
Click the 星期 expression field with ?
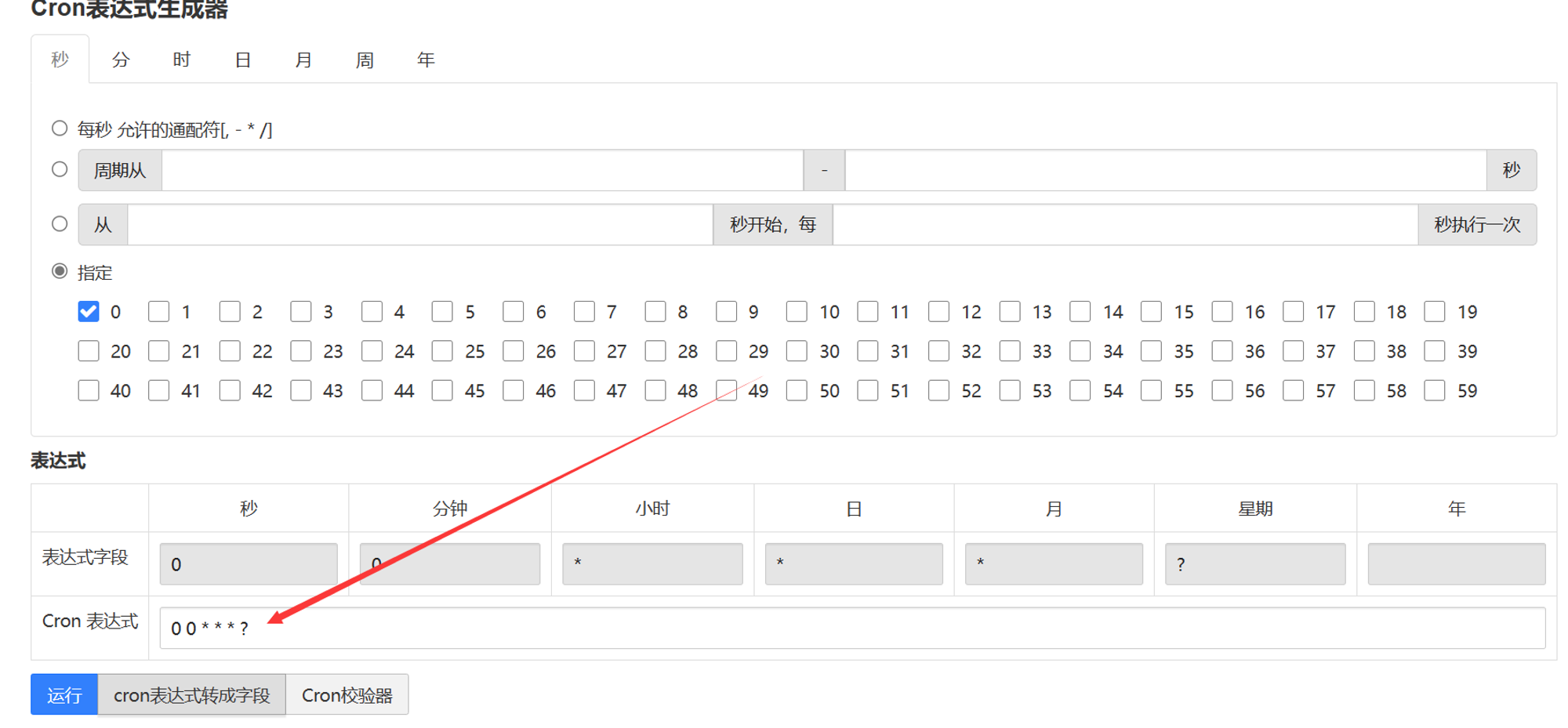pos(1255,563)
